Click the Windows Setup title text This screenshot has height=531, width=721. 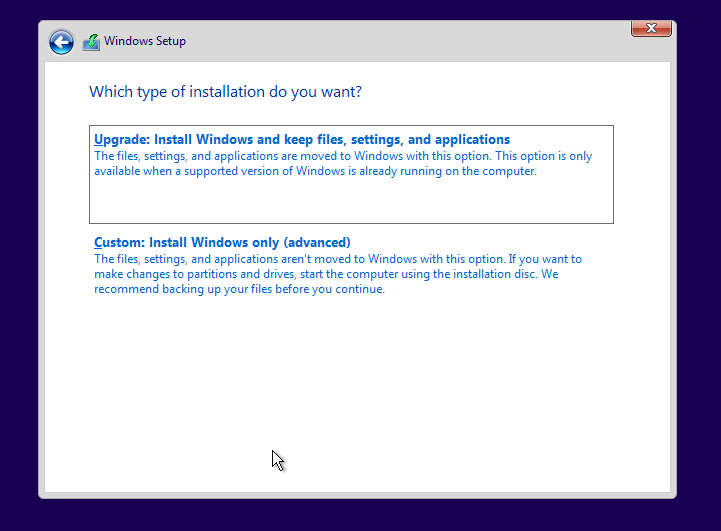[145, 41]
